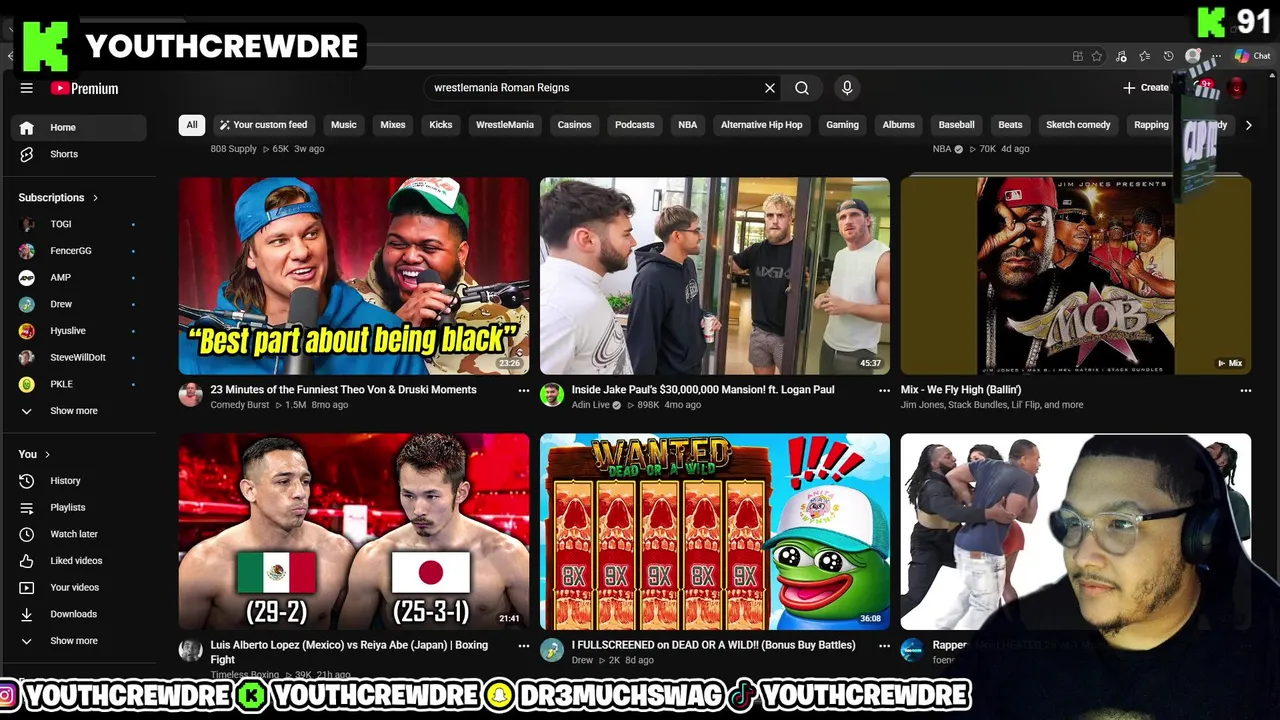Open Jake Paul's Mansion video thumbnail
1280x720 pixels.
(x=715, y=276)
